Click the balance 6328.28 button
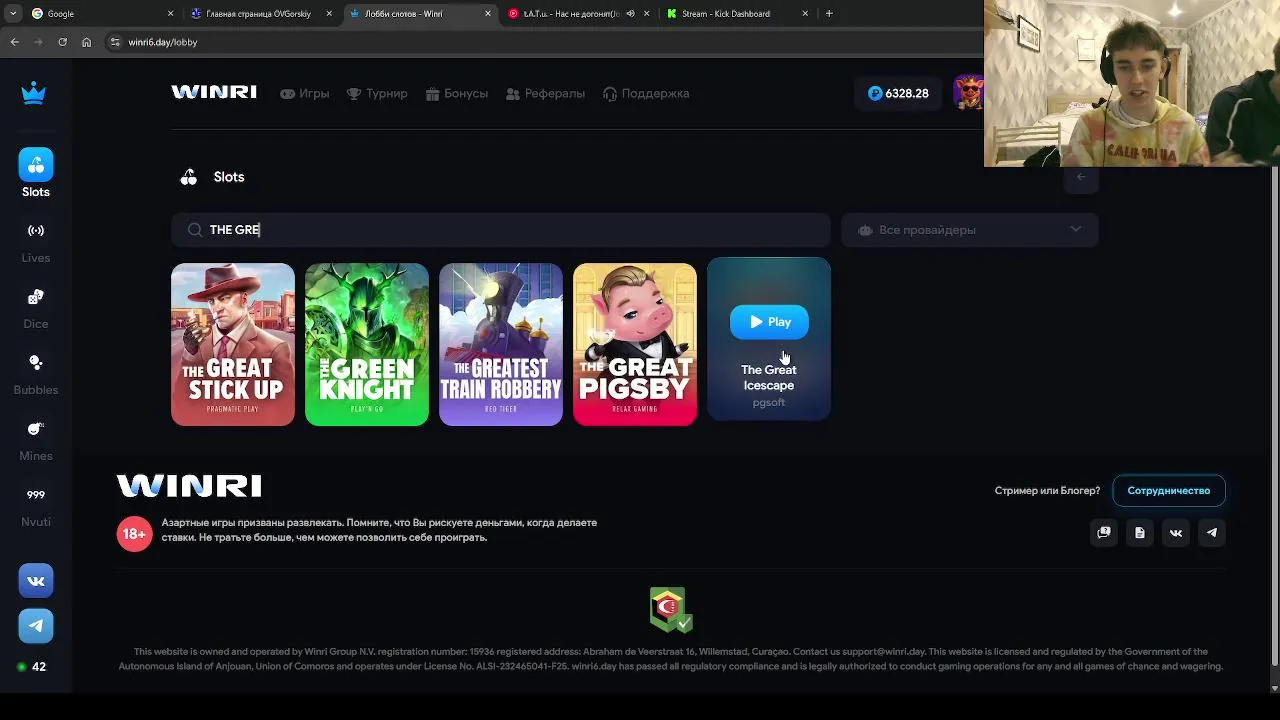The height and width of the screenshot is (720, 1280). [x=898, y=93]
